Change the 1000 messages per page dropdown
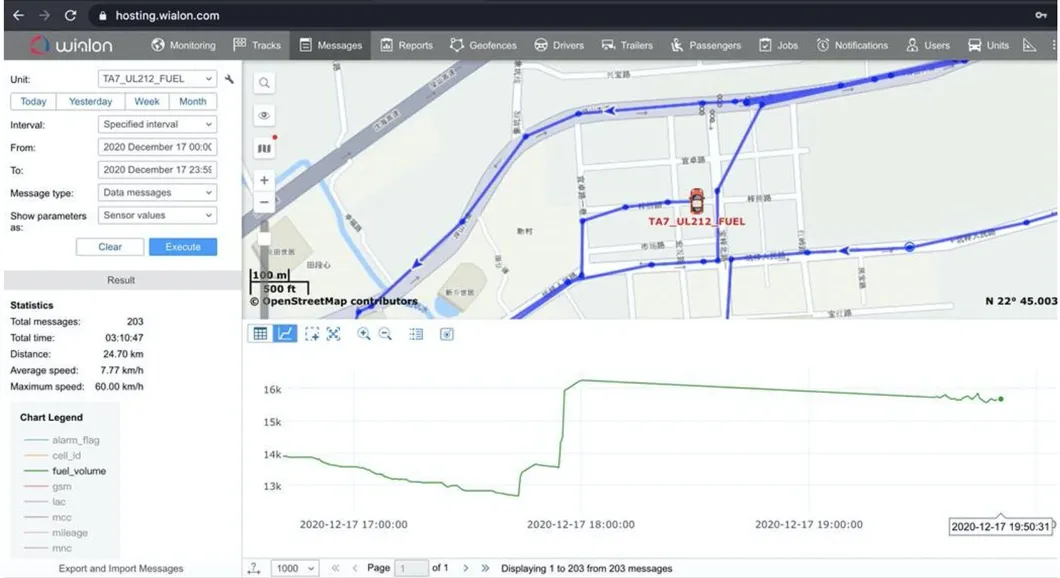This screenshot has width=1060, height=578. tap(292, 567)
